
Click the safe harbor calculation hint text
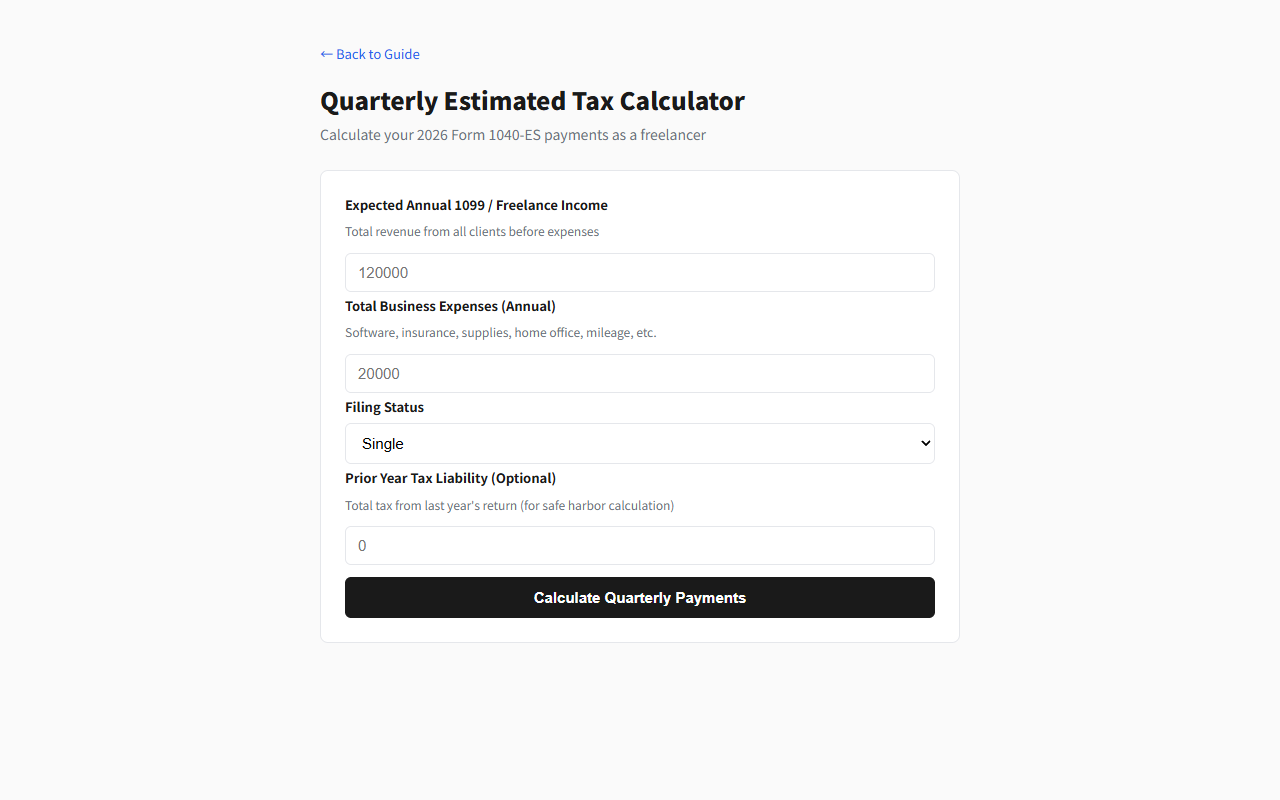coord(510,505)
